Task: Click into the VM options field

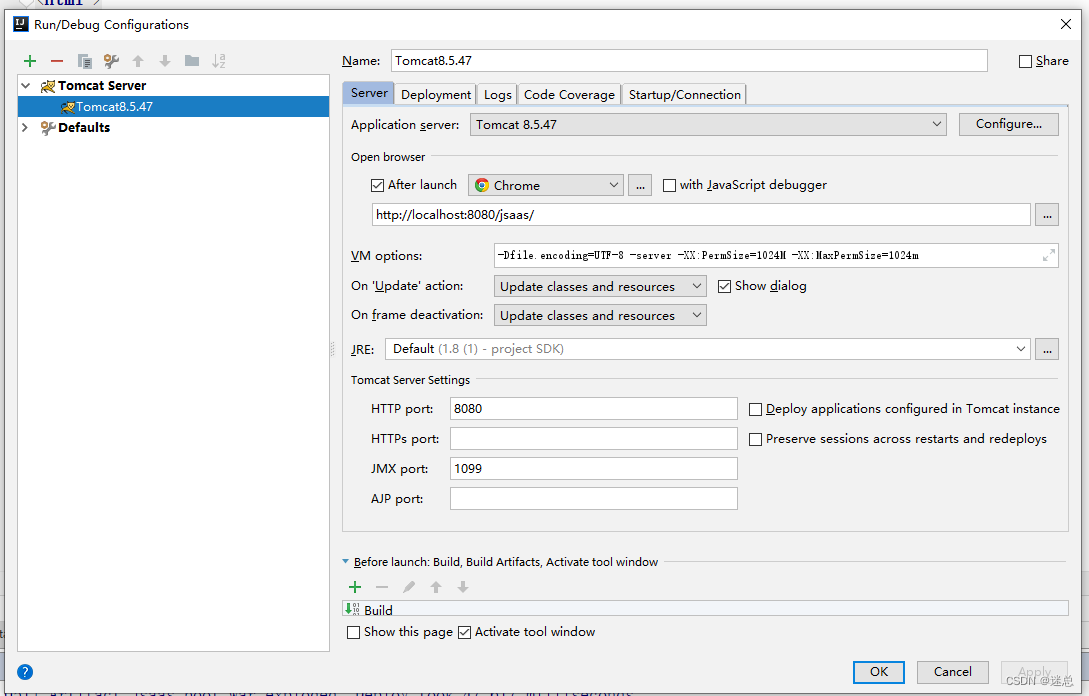Action: [x=776, y=256]
